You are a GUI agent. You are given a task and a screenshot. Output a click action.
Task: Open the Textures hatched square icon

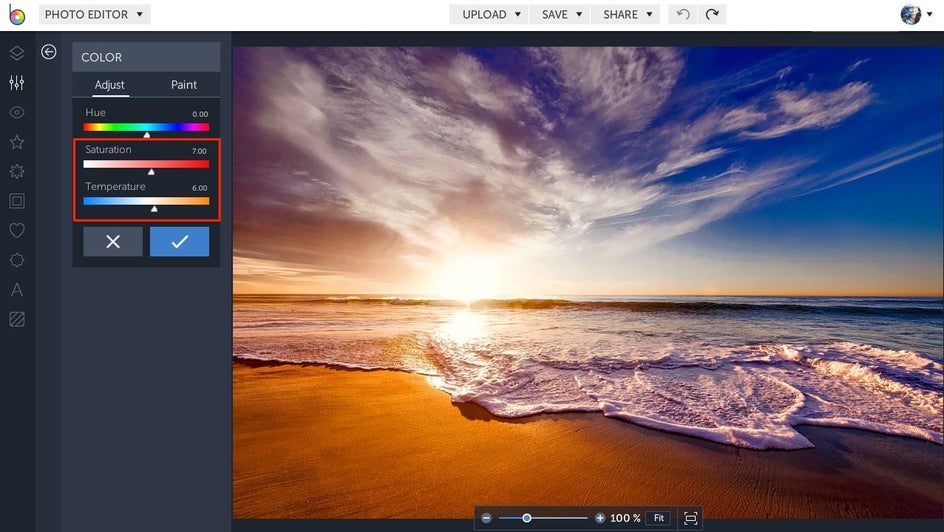(17, 319)
